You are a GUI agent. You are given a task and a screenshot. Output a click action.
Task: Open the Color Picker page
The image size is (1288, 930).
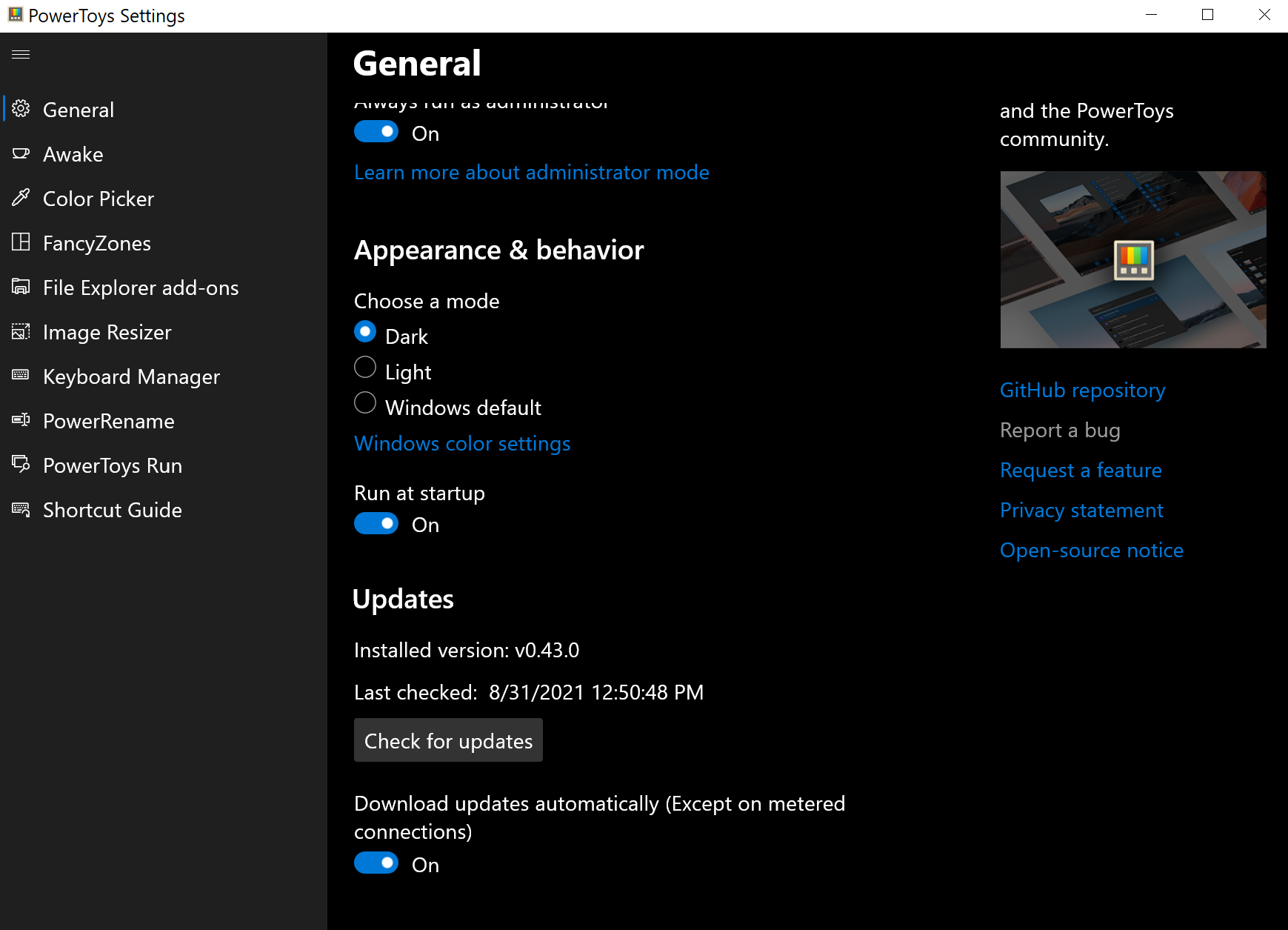pyautogui.click(x=164, y=199)
